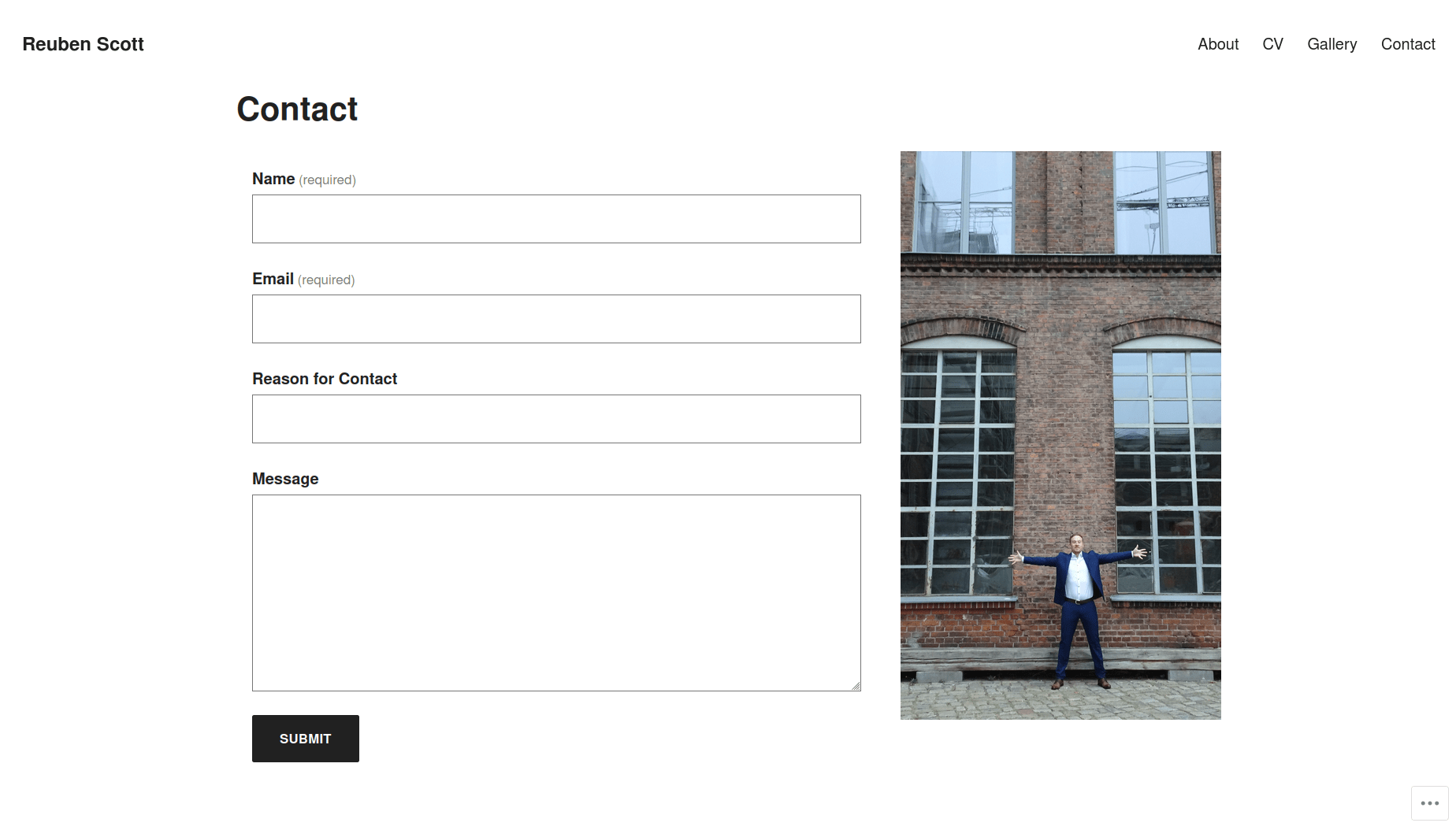Select Contact in the top navigation
This screenshot has width=1456, height=830.
click(1408, 44)
